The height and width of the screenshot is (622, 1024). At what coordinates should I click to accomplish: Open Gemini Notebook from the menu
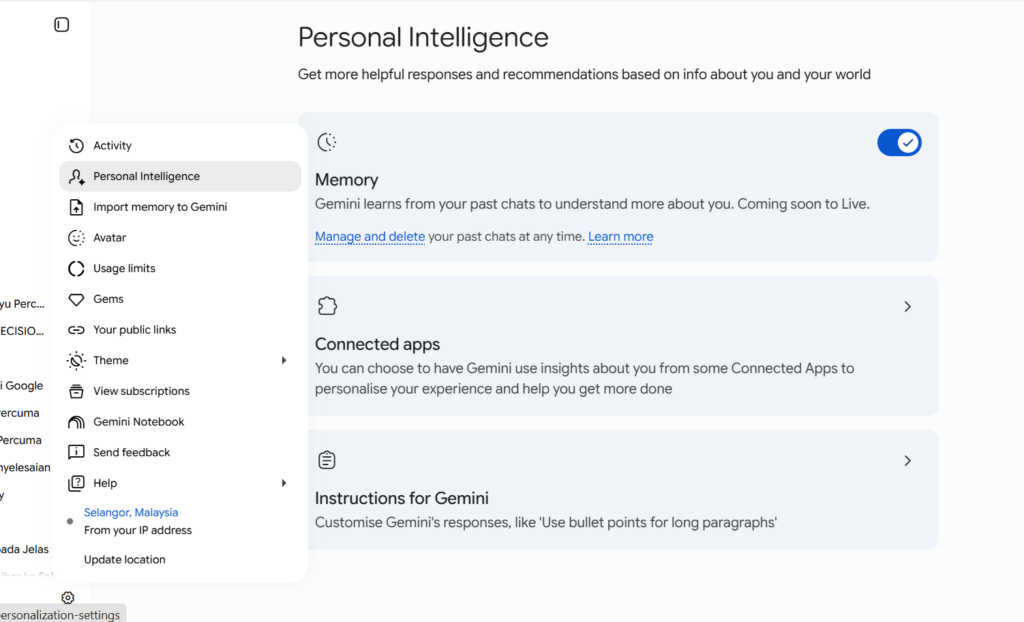[x=180, y=422]
